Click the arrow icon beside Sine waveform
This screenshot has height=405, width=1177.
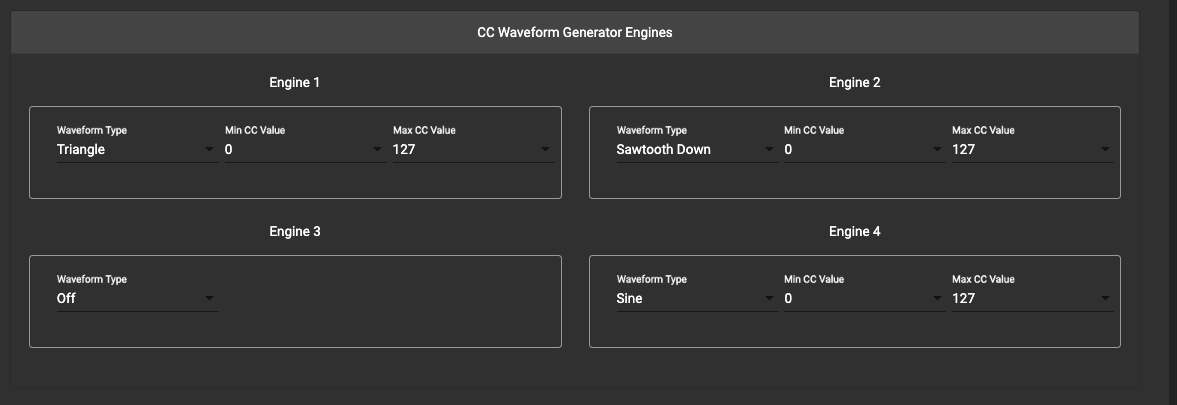click(769, 299)
